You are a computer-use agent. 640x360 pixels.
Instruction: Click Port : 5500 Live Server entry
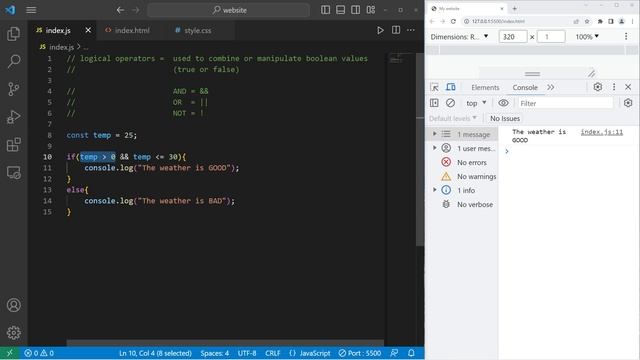[360, 353]
